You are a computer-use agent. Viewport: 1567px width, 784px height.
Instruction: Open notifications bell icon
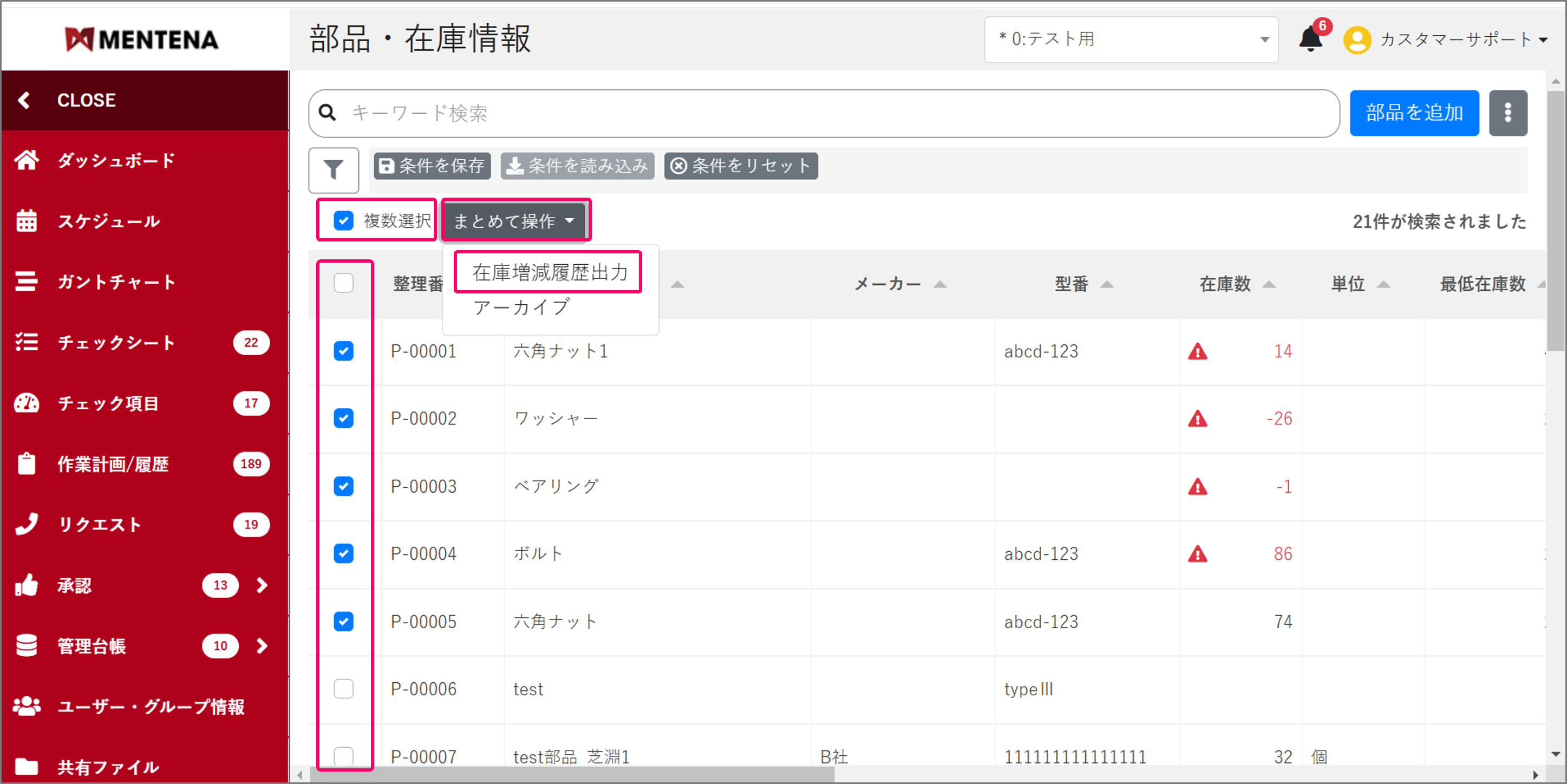point(1311,40)
